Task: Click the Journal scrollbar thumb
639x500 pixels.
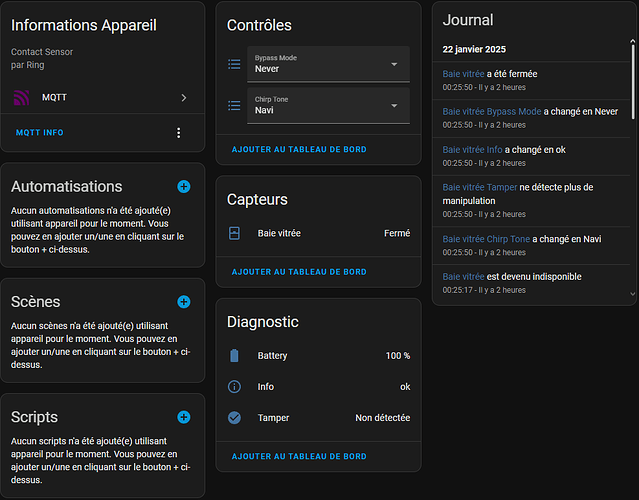Action: click(x=633, y=81)
